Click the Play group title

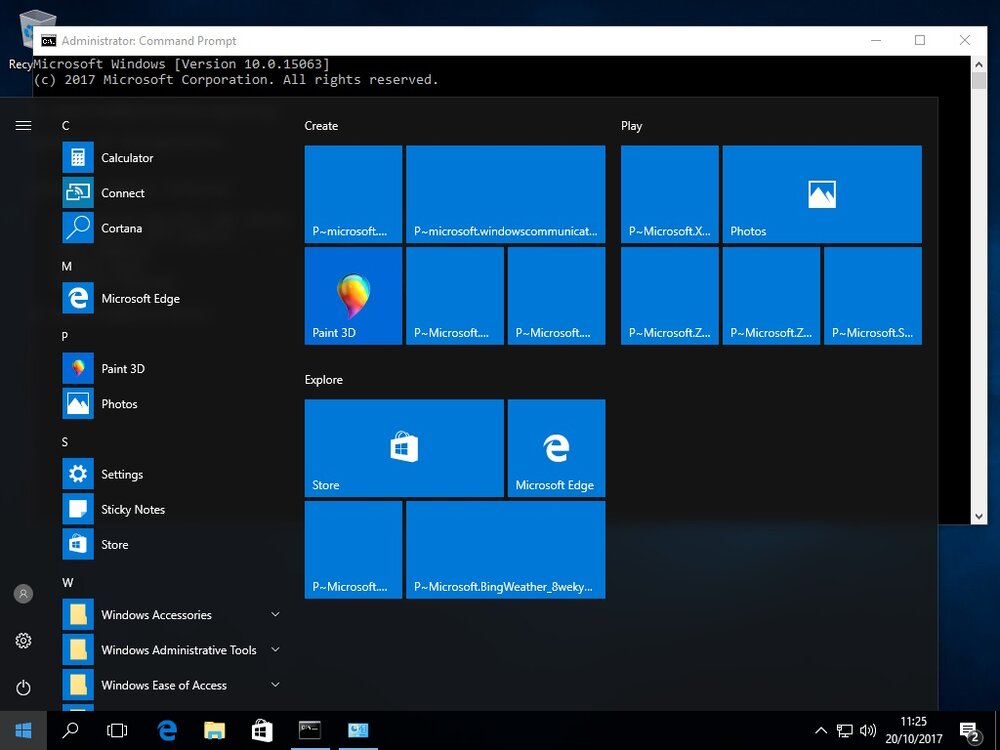(x=631, y=126)
